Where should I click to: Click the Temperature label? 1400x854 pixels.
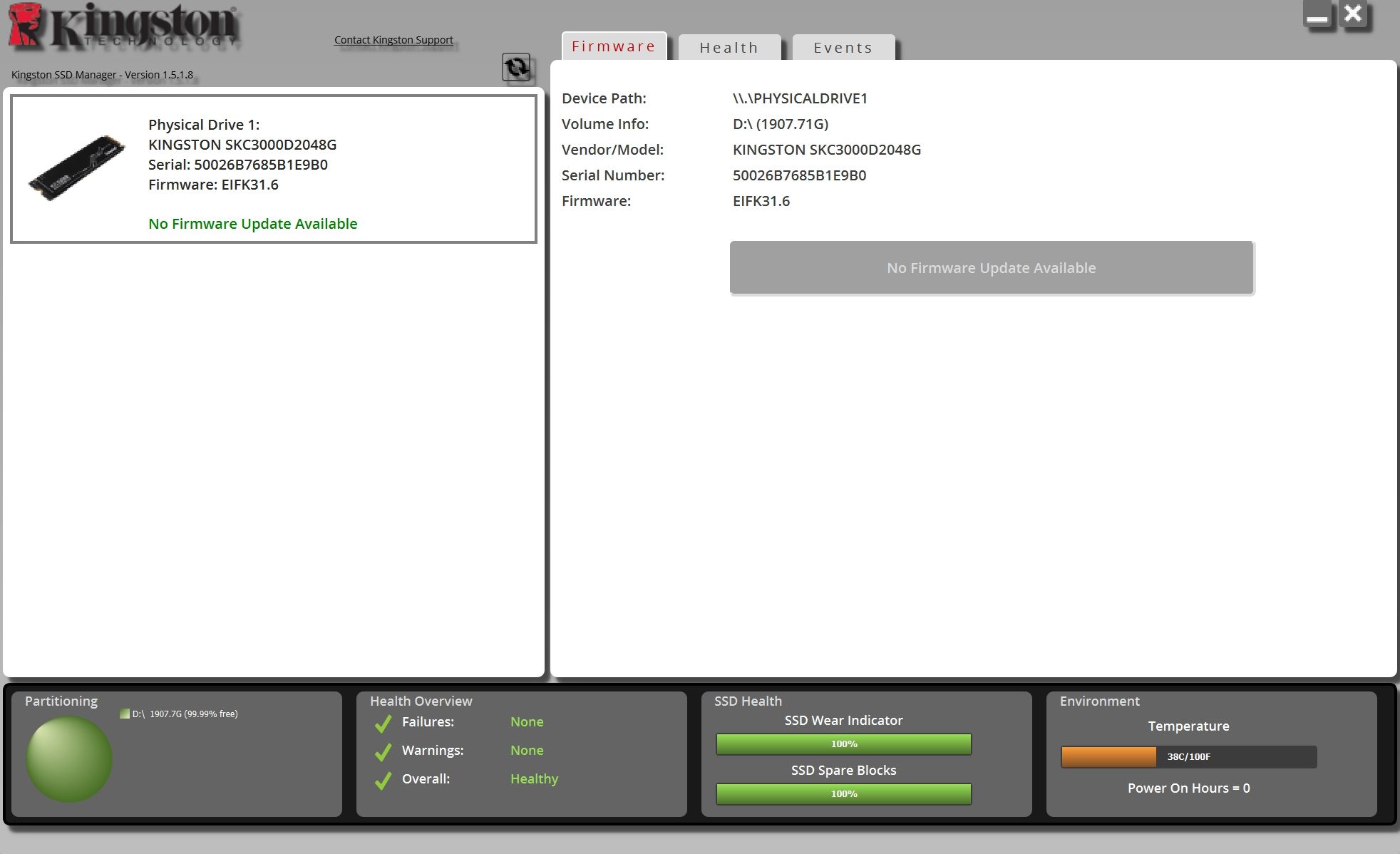[1189, 726]
